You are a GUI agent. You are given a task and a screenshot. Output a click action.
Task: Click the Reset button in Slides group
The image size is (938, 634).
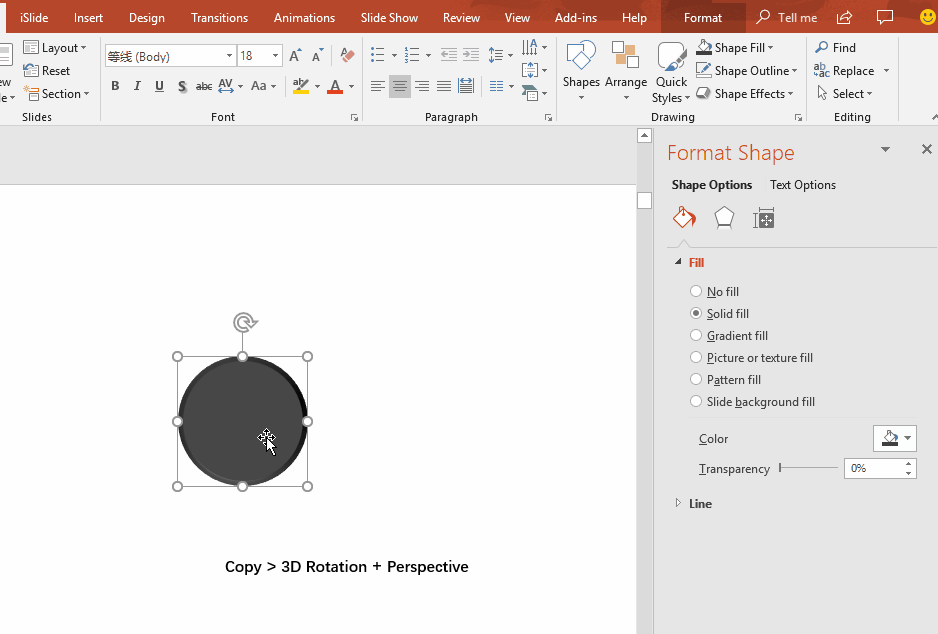[48, 70]
